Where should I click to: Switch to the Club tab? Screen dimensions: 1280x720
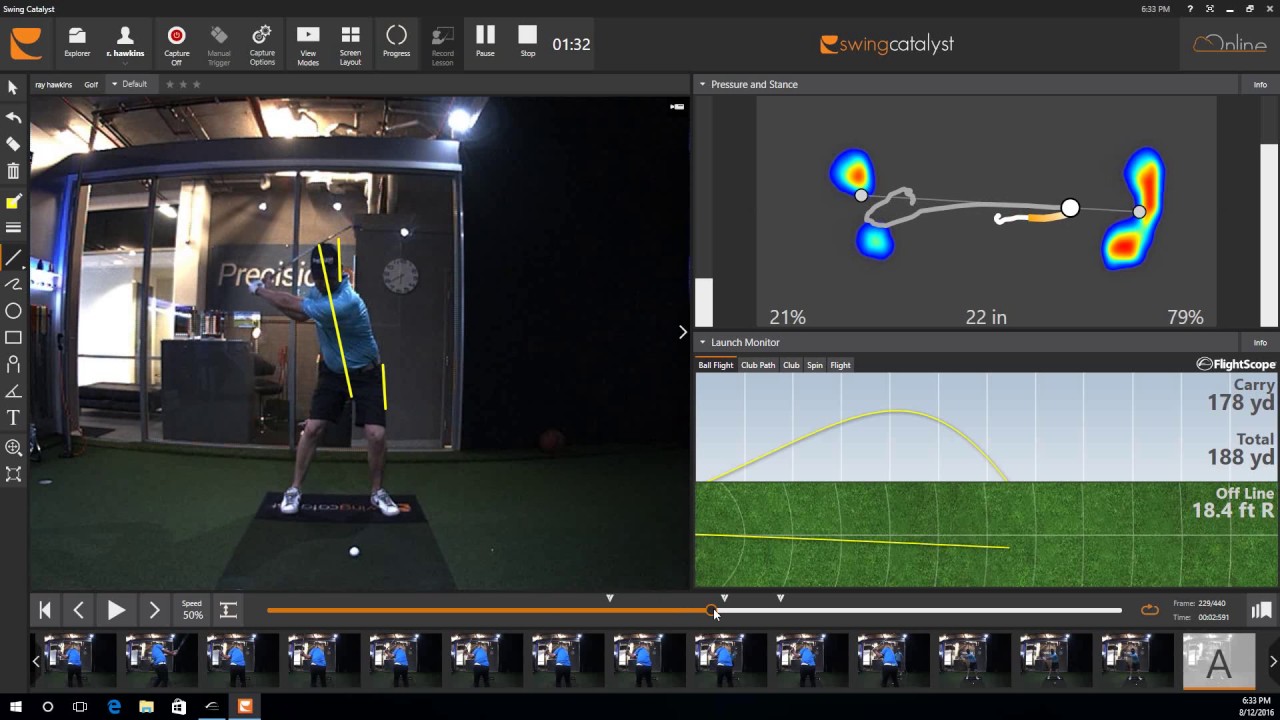pyautogui.click(x=791, y=365)
